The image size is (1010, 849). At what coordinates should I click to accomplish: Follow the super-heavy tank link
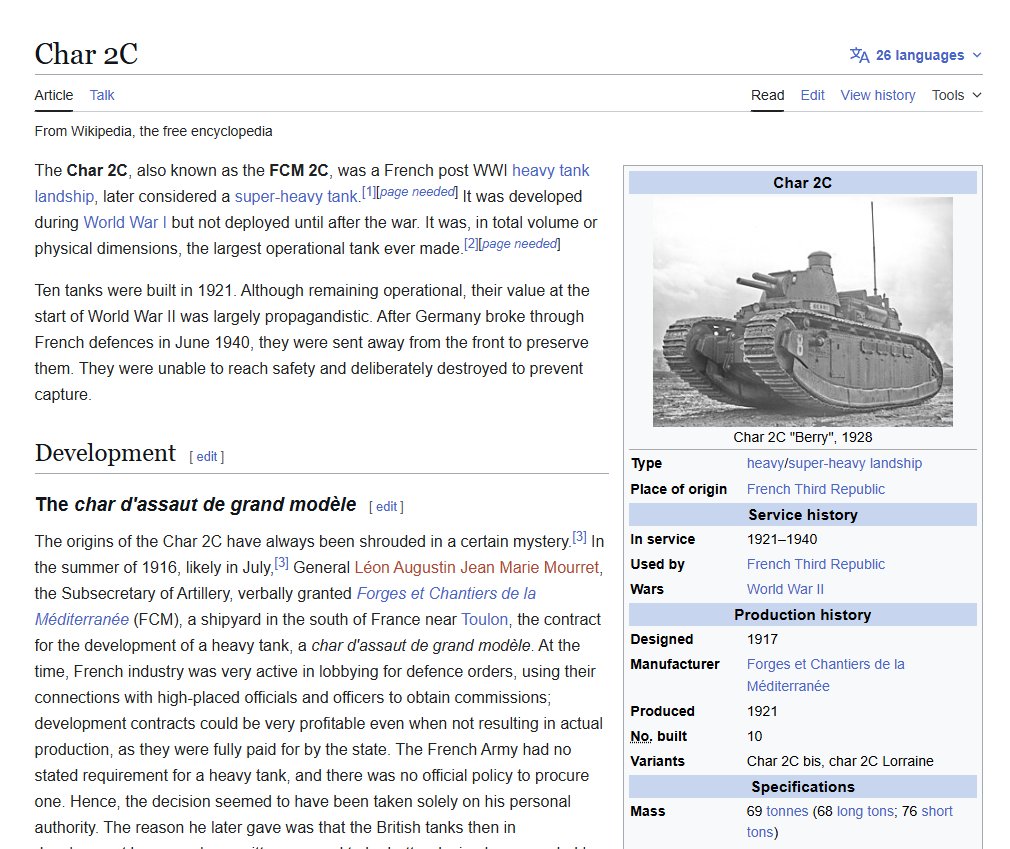296,196
